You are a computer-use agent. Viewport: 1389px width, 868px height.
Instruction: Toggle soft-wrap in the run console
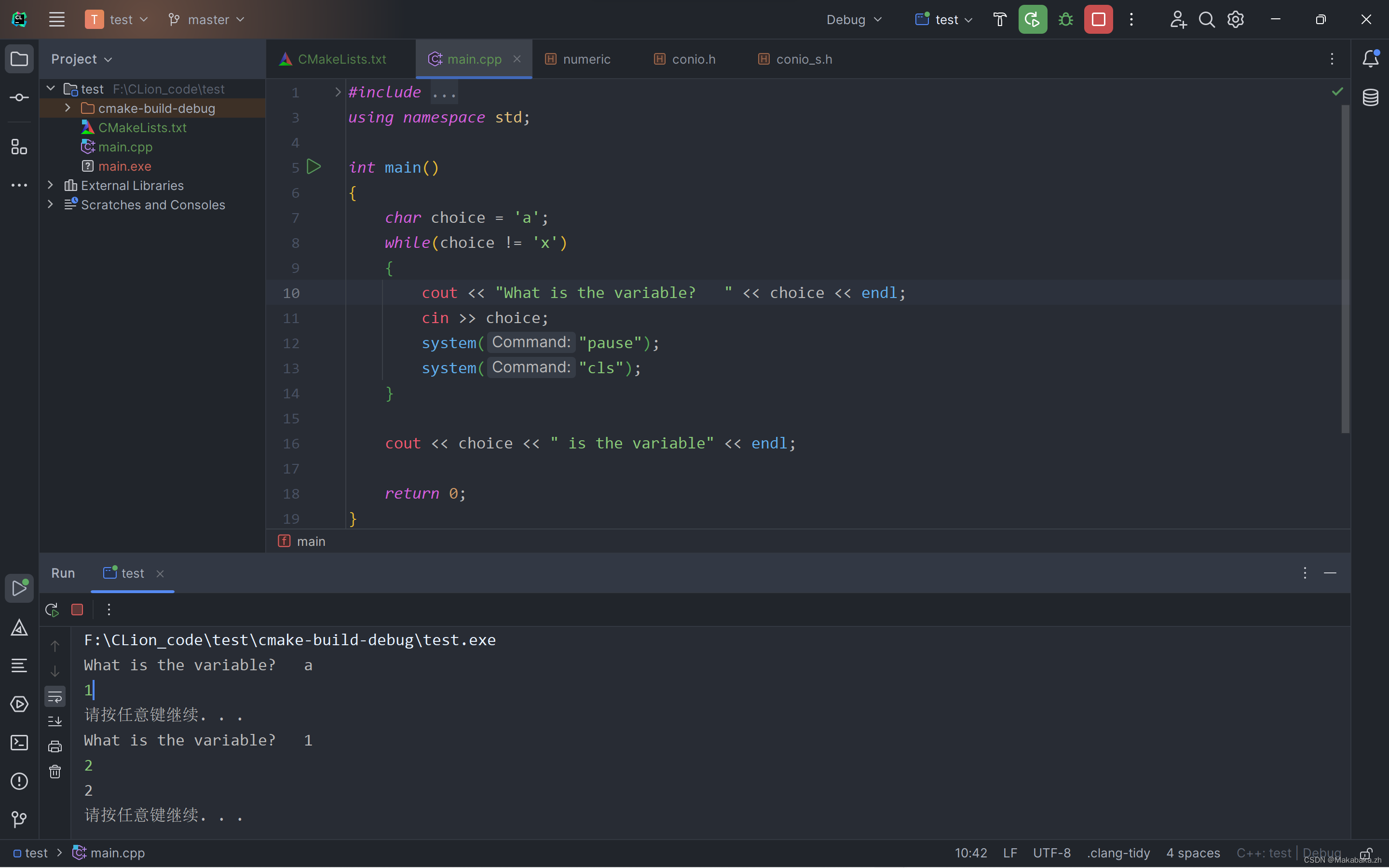point(54,696)
